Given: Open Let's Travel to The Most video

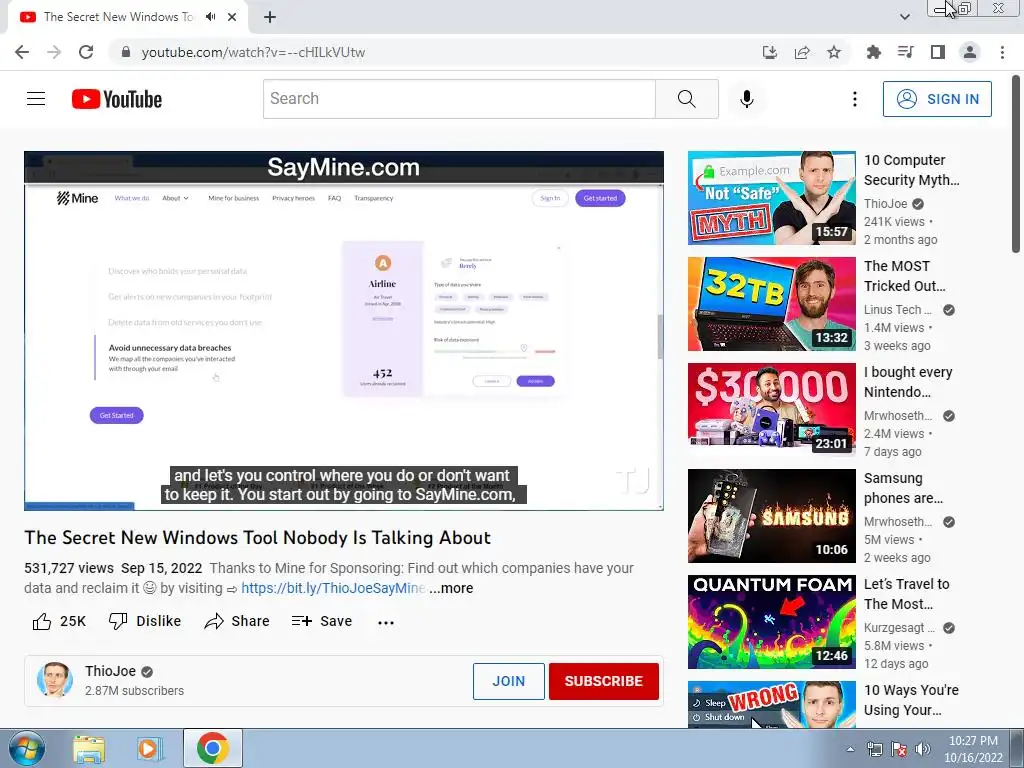Looking at the screenshot, I should pyautogui.click(x=771, y=622).
